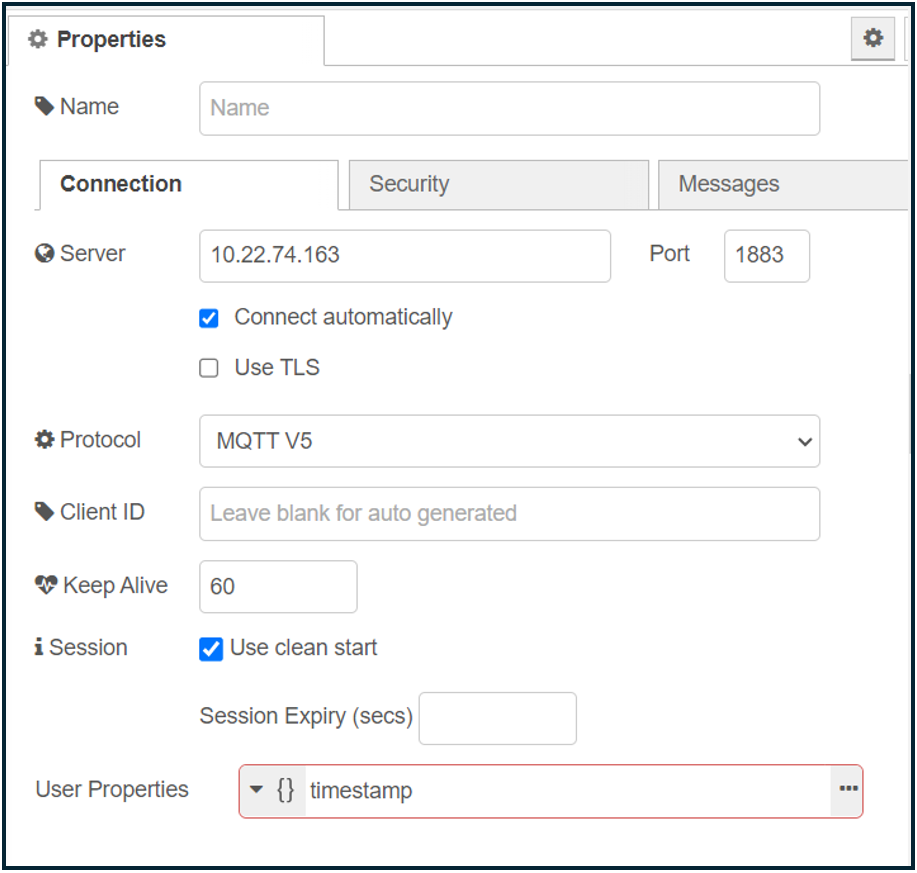Click the tag icon beside Client ID
This screenshot has width=917, height=873.
[x=44, y=512]
